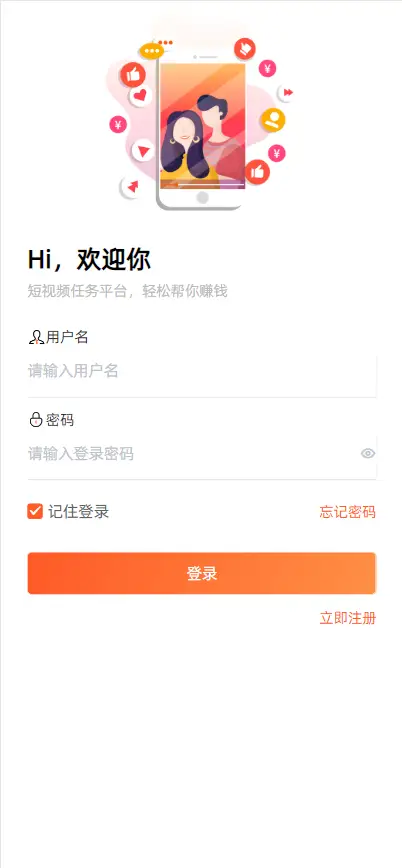Click the phone's round home button

(x=202, y=198)
